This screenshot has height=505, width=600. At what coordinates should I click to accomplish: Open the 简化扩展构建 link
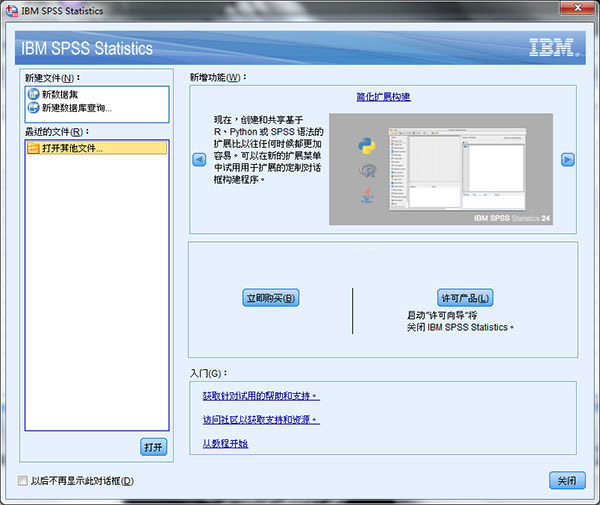[x=383, y=97]
